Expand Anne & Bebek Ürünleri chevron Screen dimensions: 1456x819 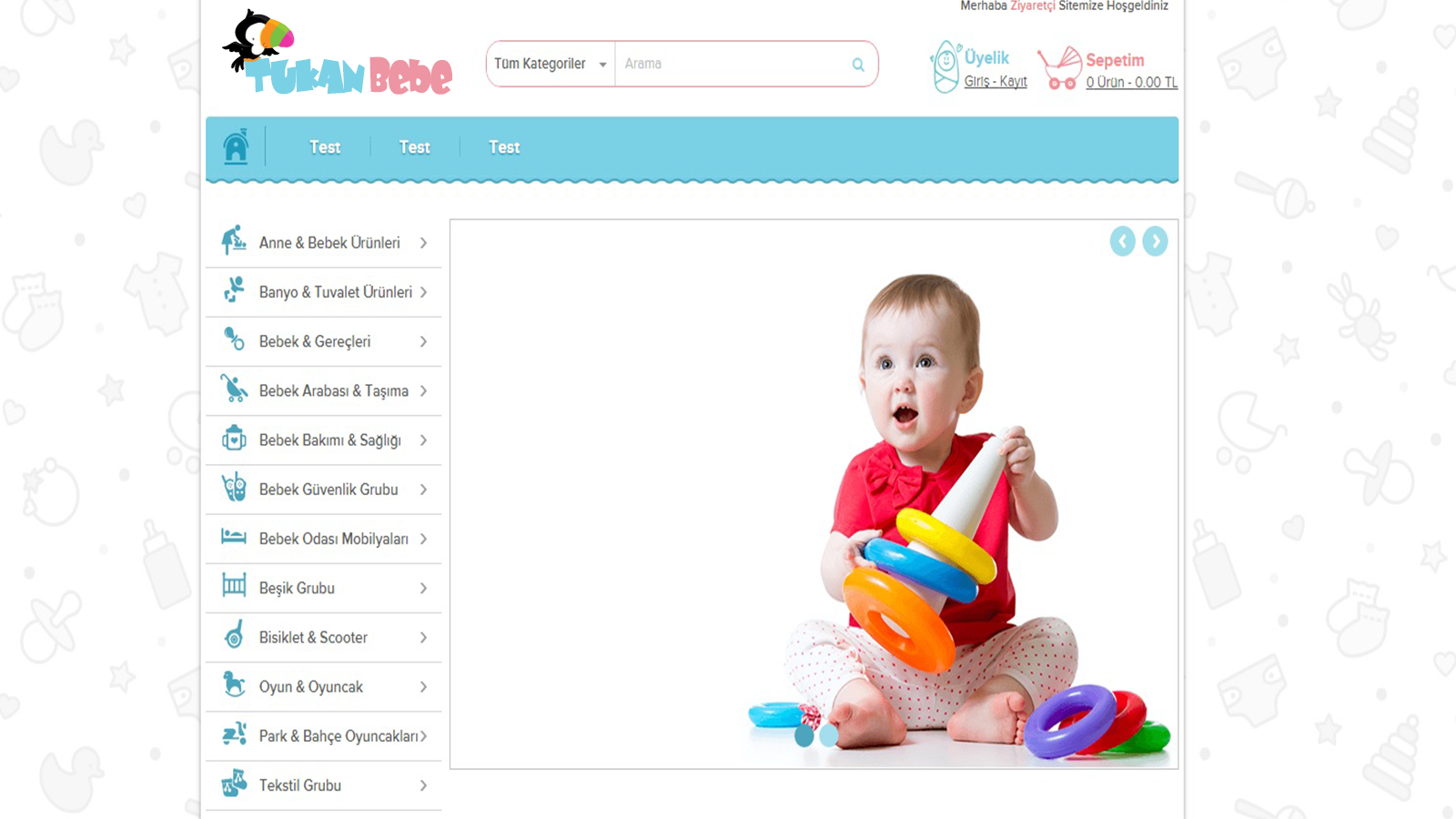tap(423, 243)
